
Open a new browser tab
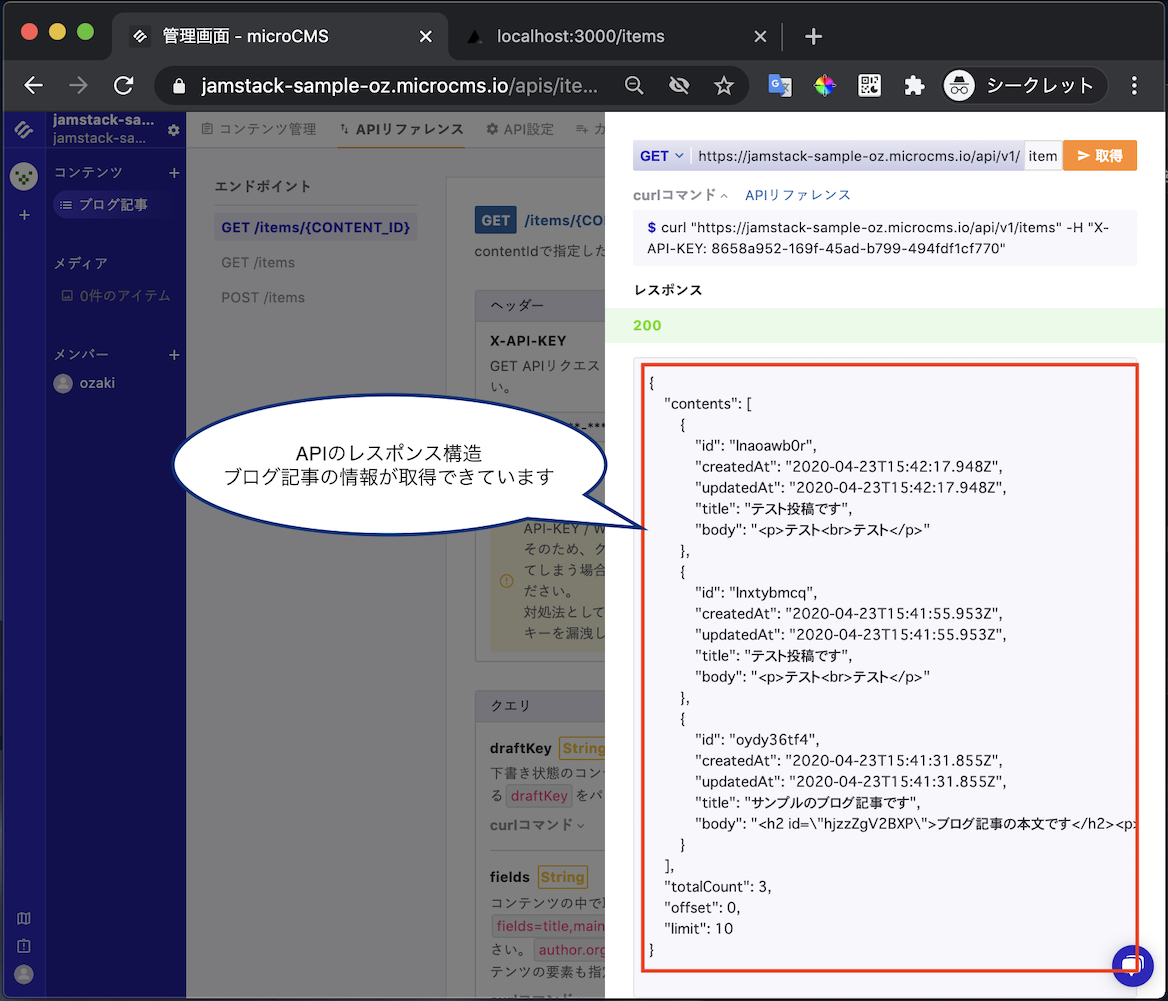[813, 36]
